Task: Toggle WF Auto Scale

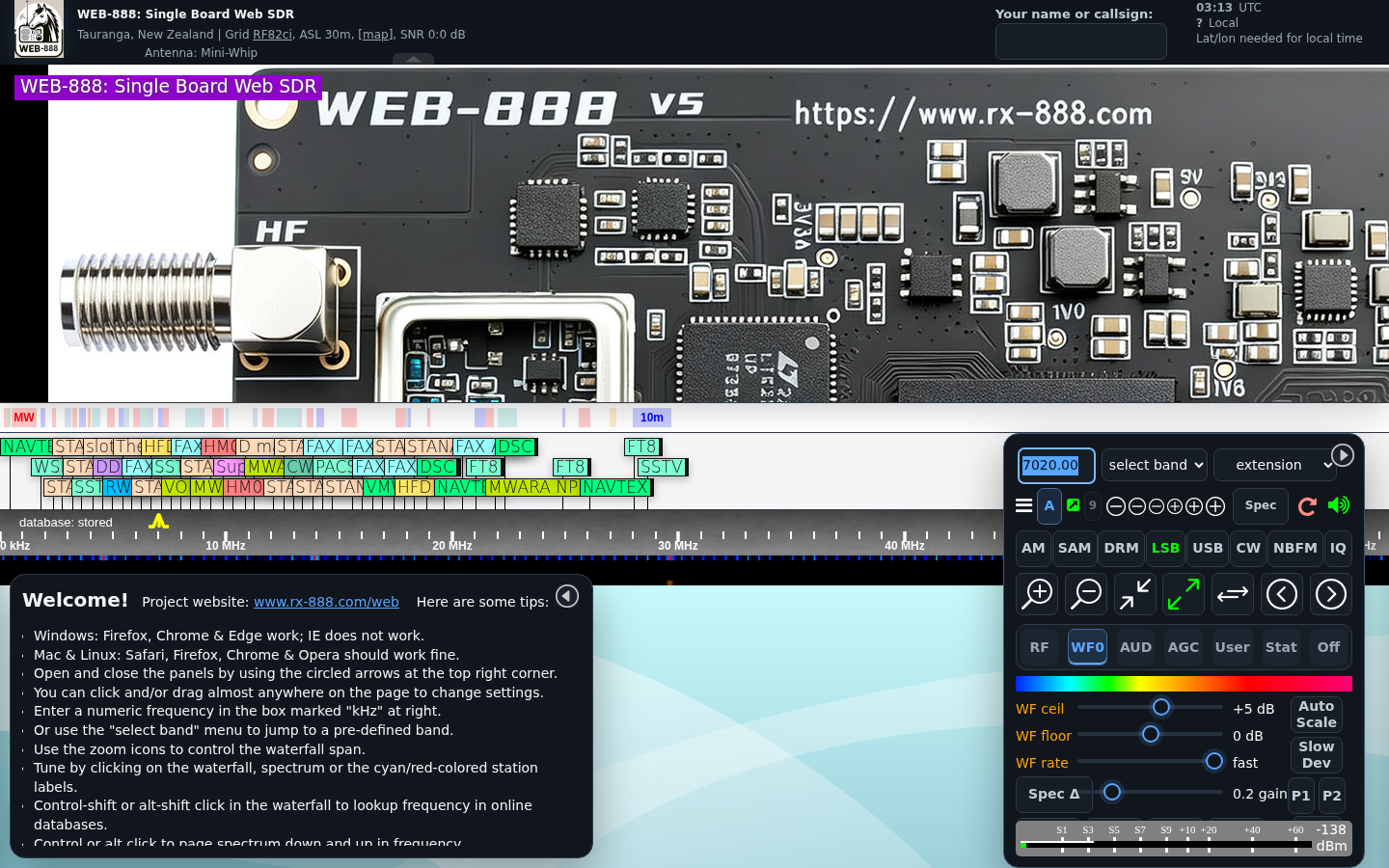Action: click(x=1316, y=715)
